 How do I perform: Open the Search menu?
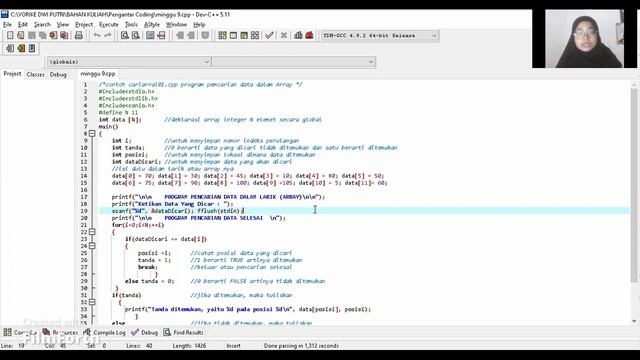(42, 24)
